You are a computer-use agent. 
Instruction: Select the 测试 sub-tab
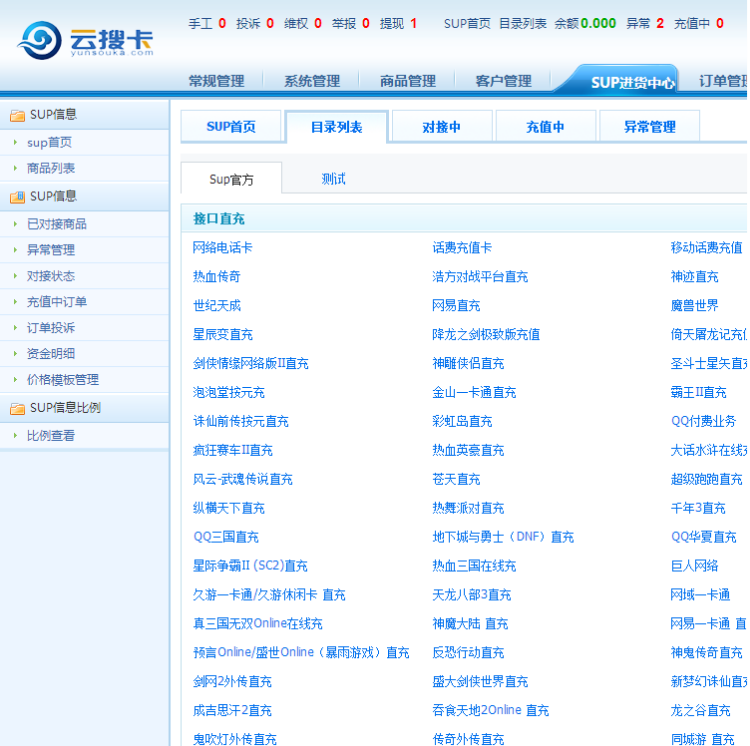coord(333,179)
